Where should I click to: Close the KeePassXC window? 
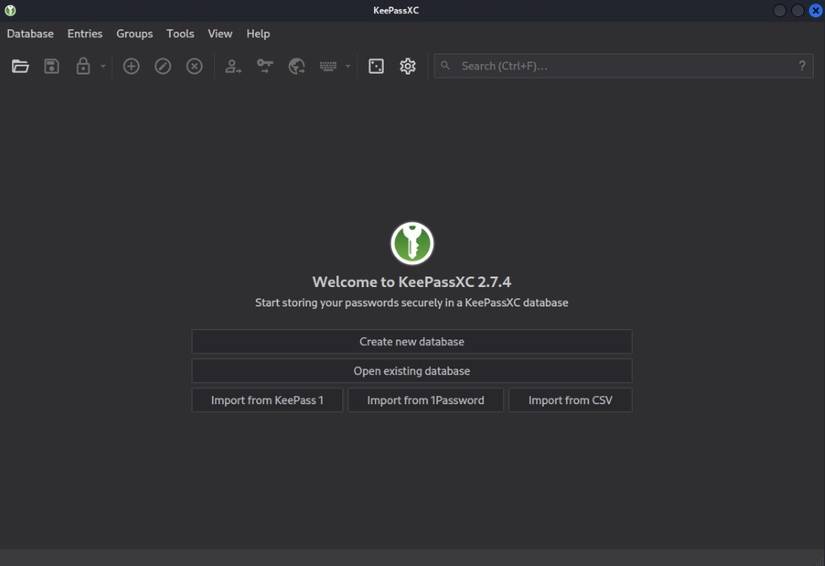[x=816, y=11]
